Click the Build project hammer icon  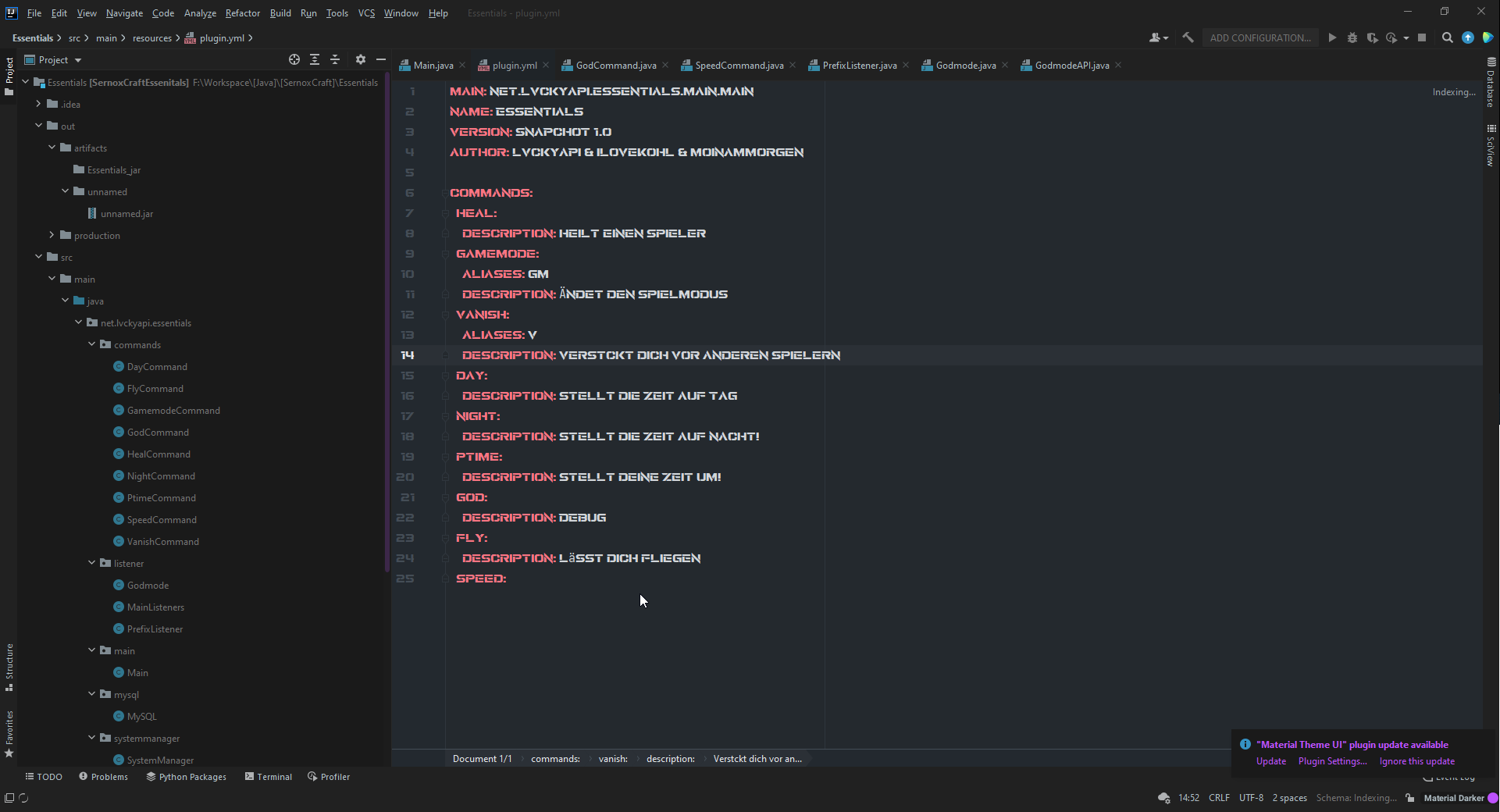1188,37
